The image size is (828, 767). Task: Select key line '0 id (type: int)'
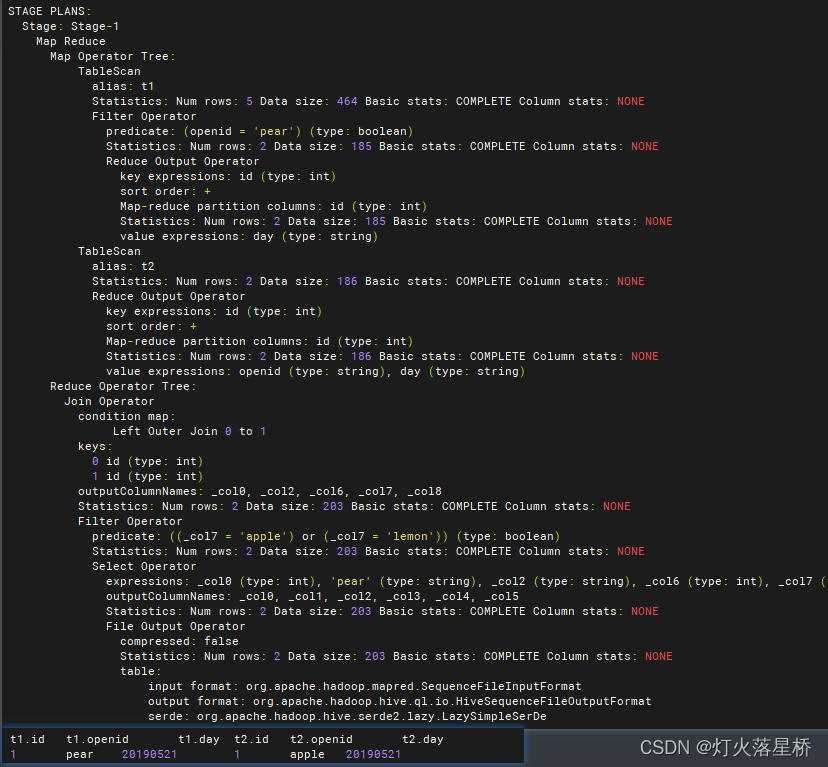(x=147, y=461)
